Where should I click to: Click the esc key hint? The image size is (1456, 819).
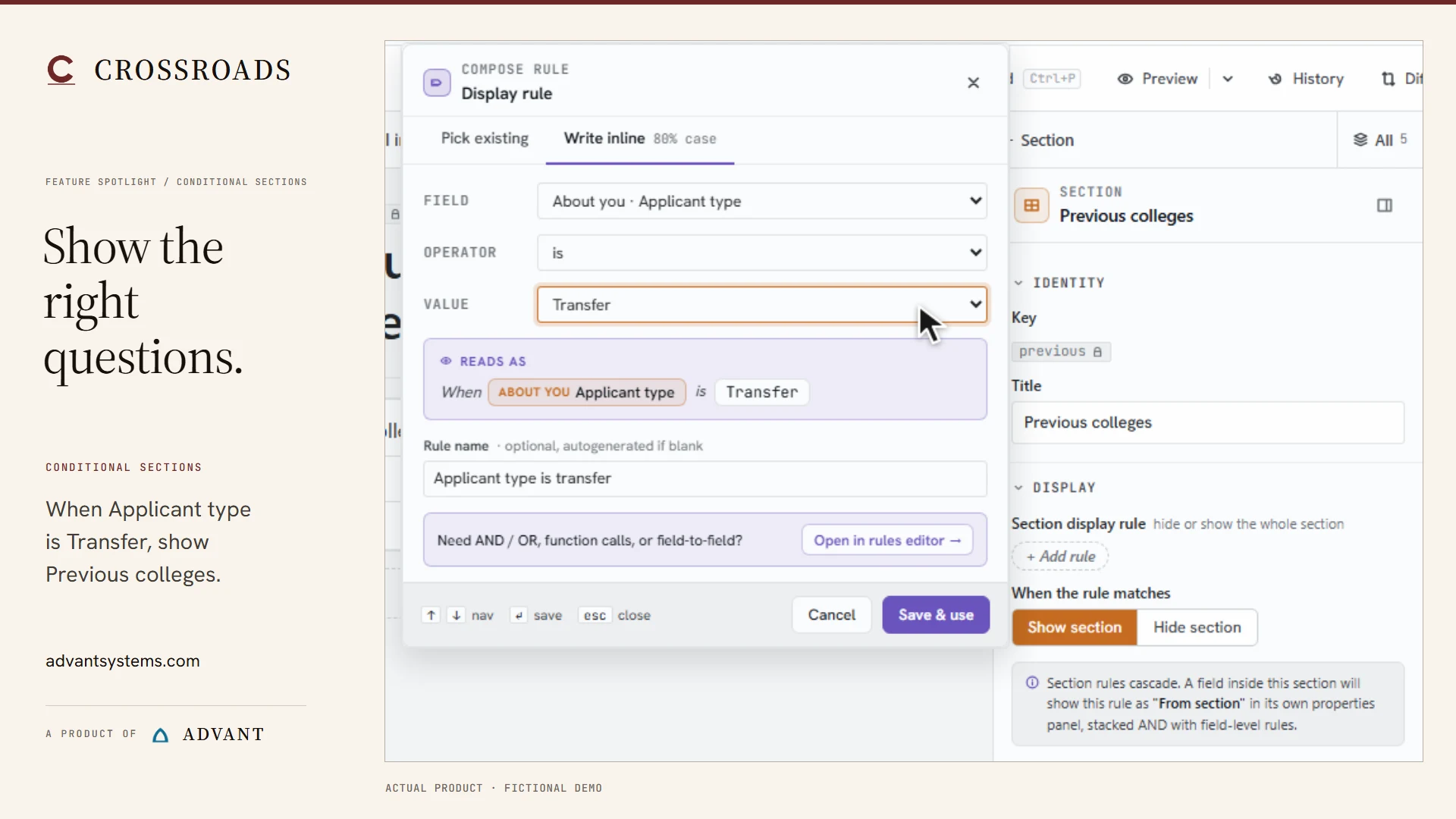(x=595, y=615)
